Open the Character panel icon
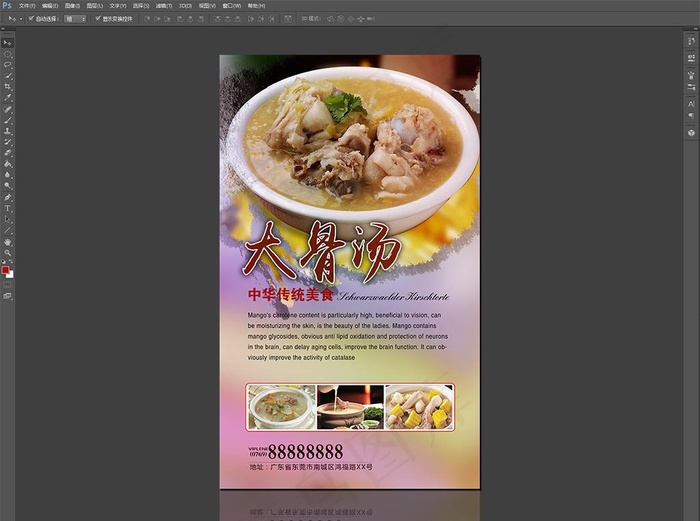The height and width of the screenshot is (521, 700). point(691,104)
